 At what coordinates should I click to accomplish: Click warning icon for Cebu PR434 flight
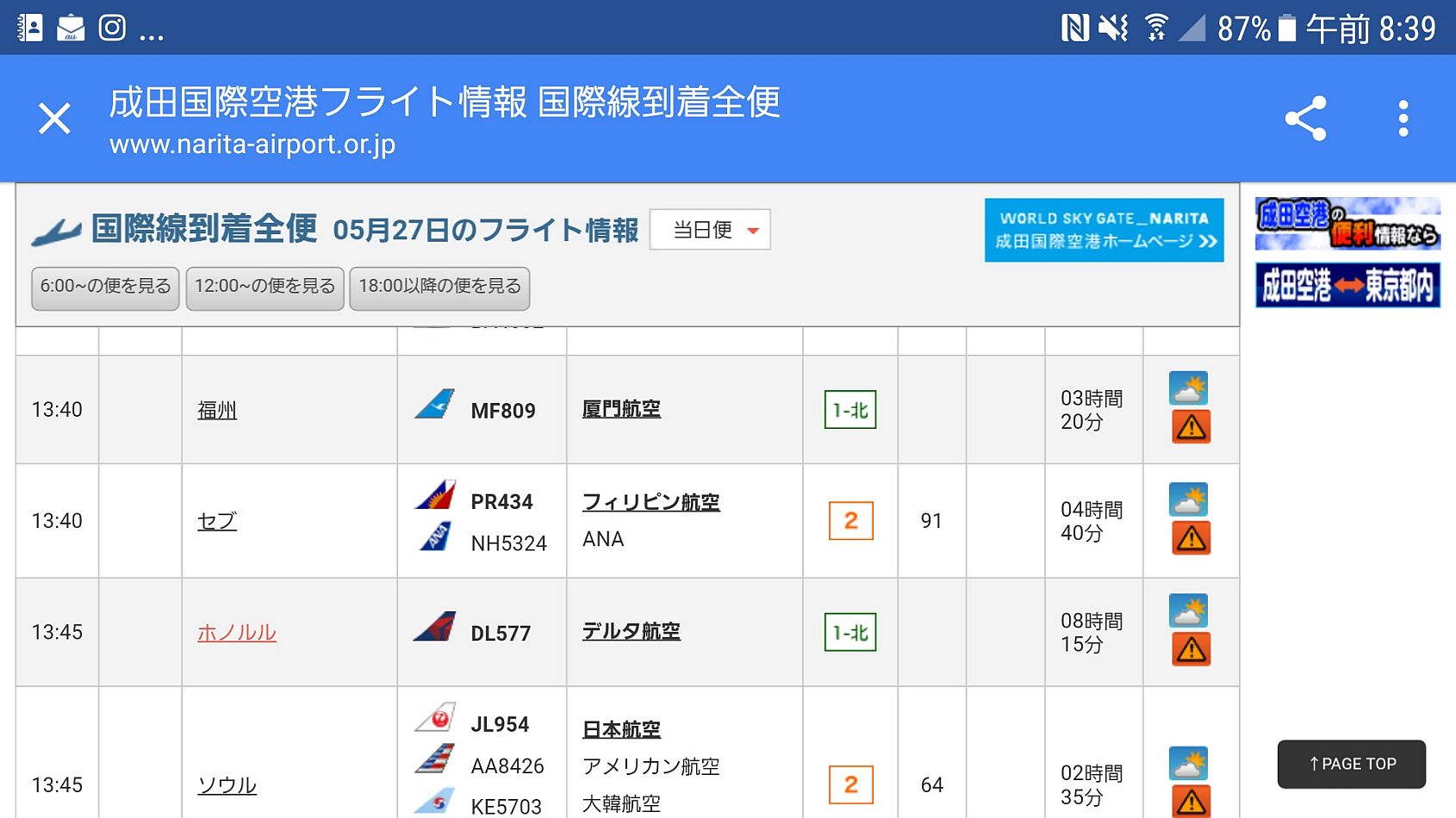click(x=1191, y=538)
